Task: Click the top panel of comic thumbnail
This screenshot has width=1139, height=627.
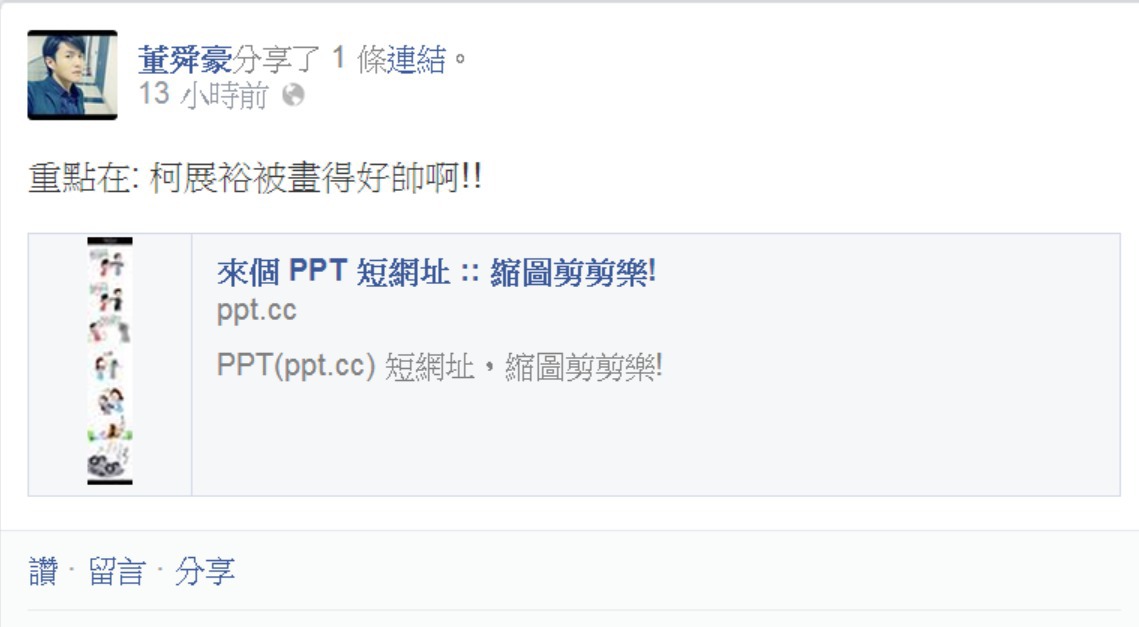Action: (110, 264)
